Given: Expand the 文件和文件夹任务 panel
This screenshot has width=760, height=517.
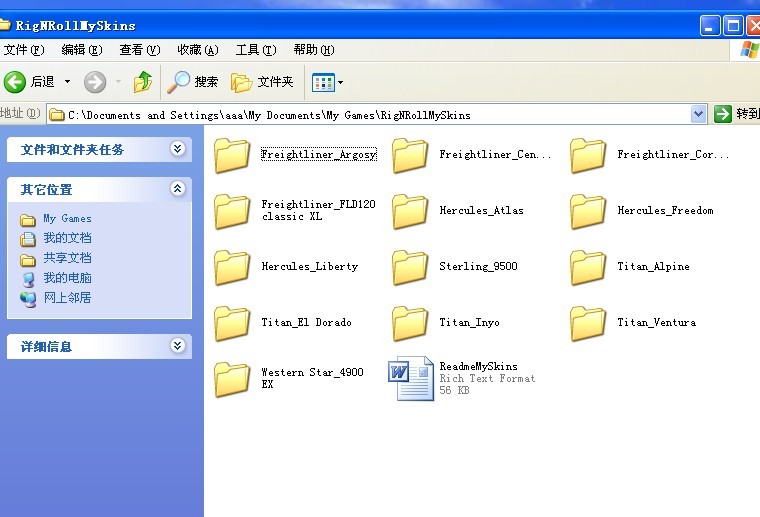Looking at the screenshot, I should [178, 149].
